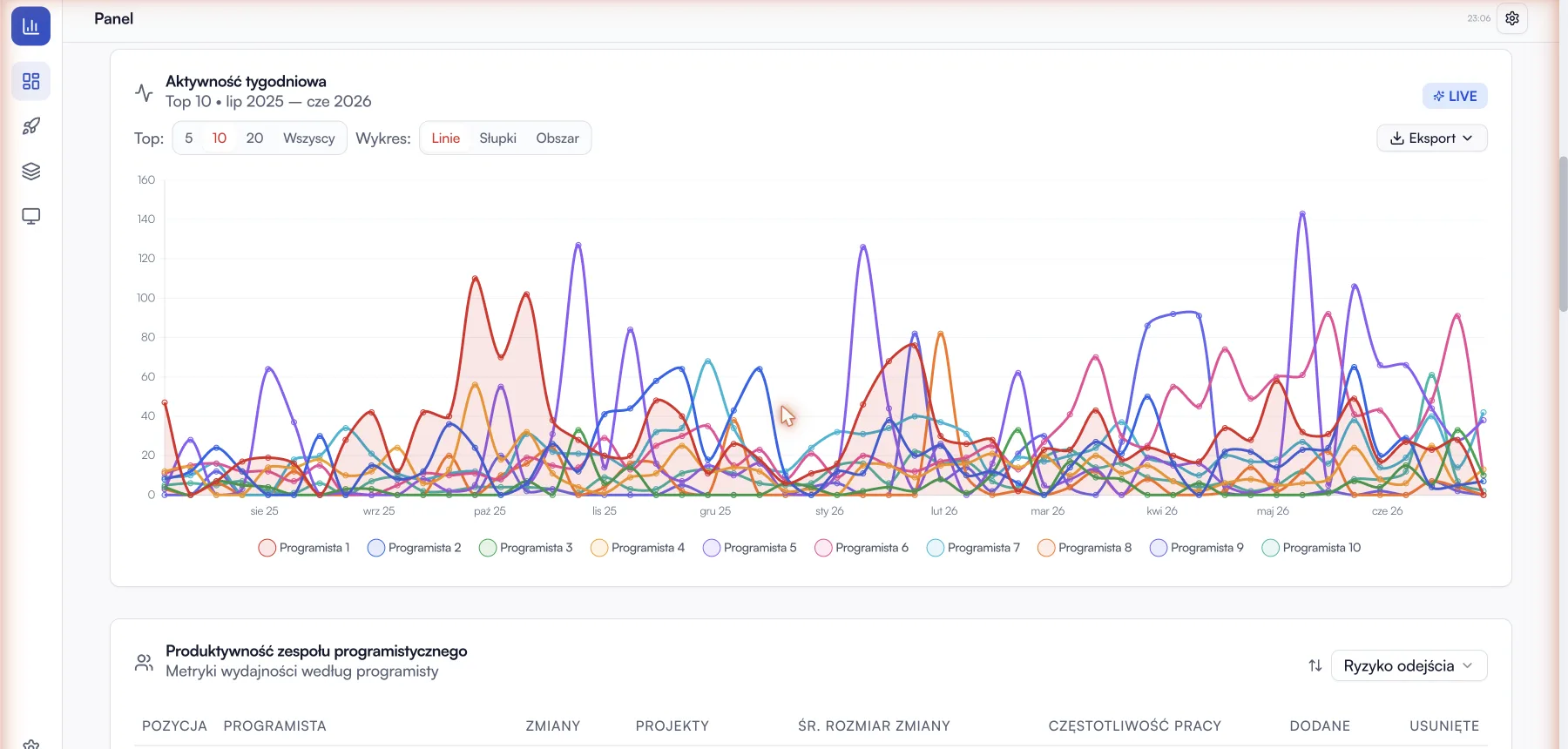Select Top 20 option
1568x749 pixels.
click(x=254, y=138)
